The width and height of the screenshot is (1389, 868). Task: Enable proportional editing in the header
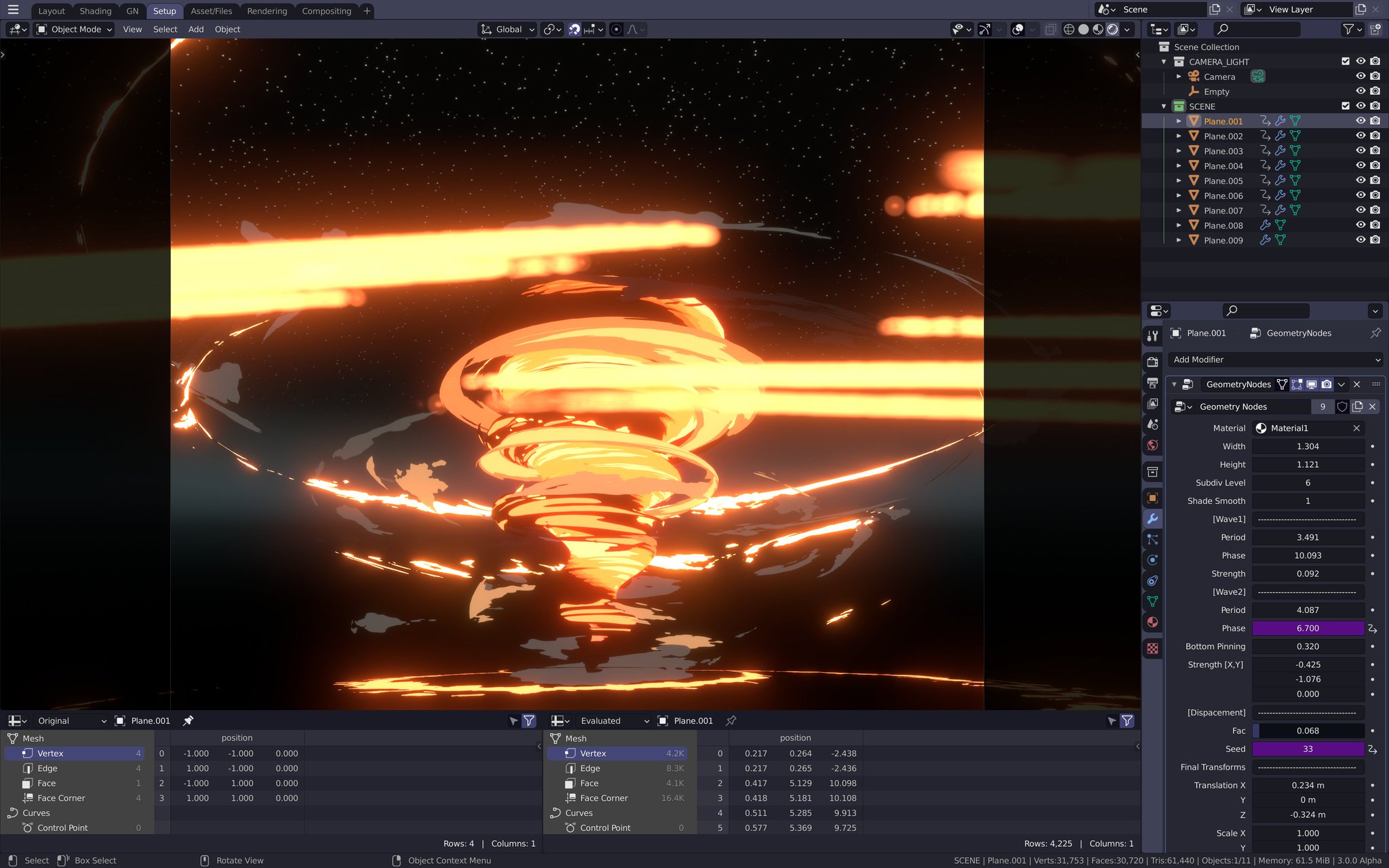[616, 29]
